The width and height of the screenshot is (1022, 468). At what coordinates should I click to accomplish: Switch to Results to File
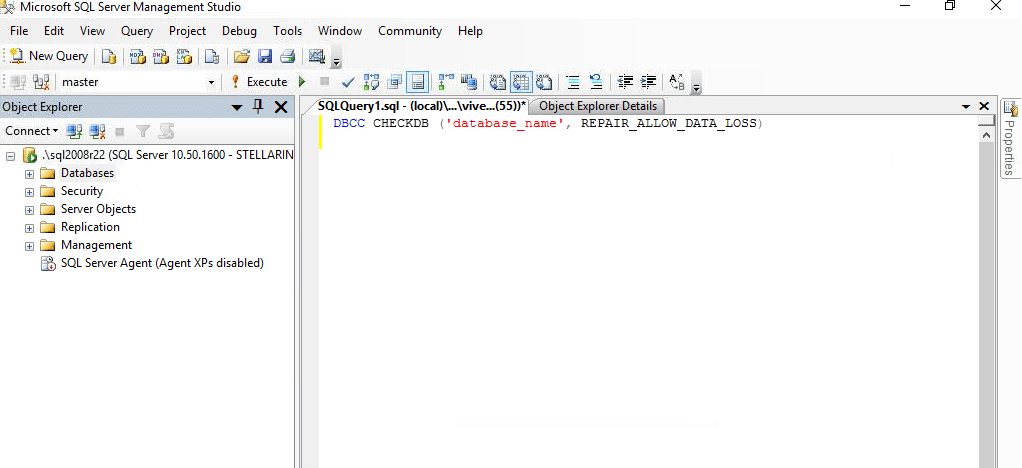[x=544, y=82]
